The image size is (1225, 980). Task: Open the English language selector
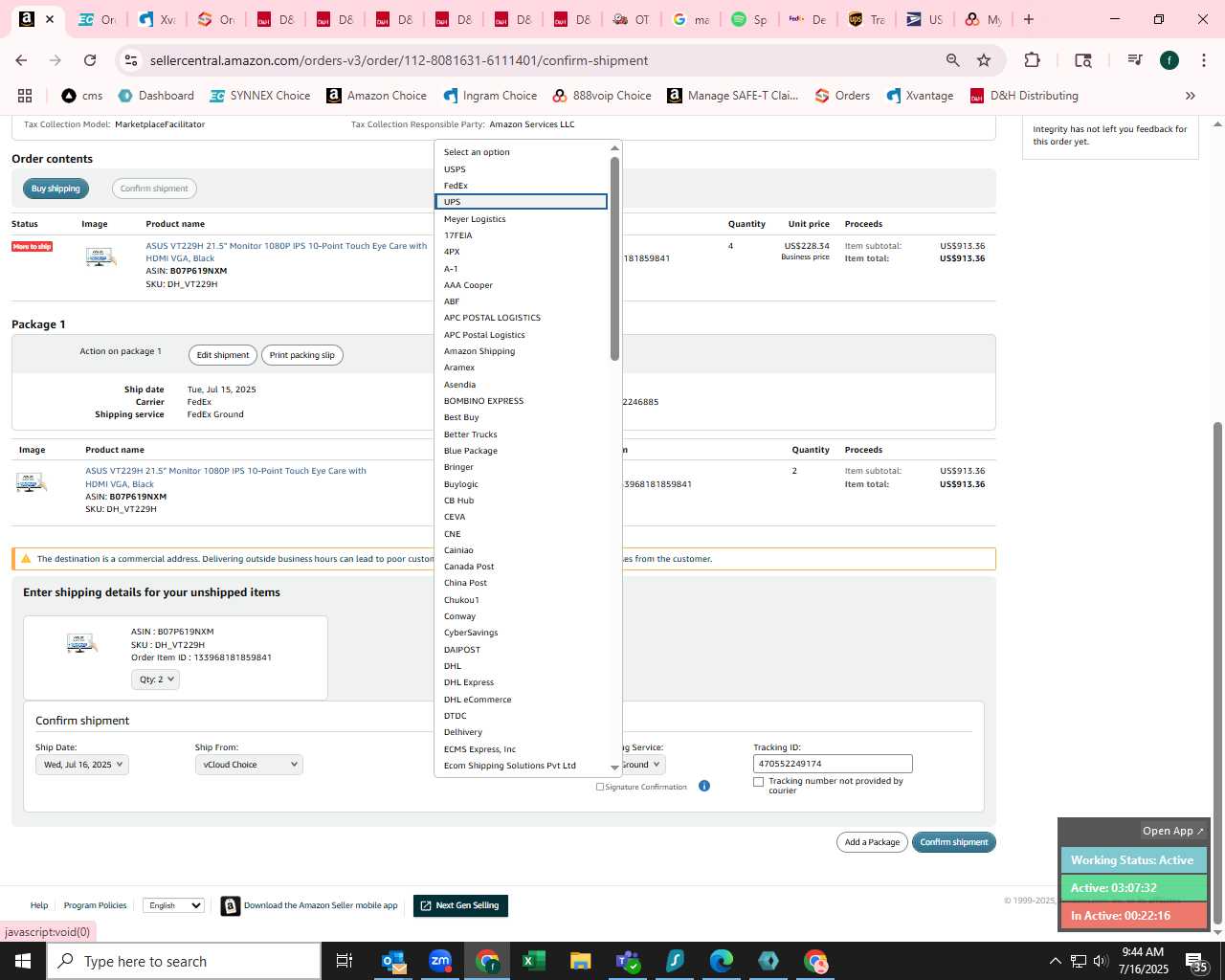(173, 905)
